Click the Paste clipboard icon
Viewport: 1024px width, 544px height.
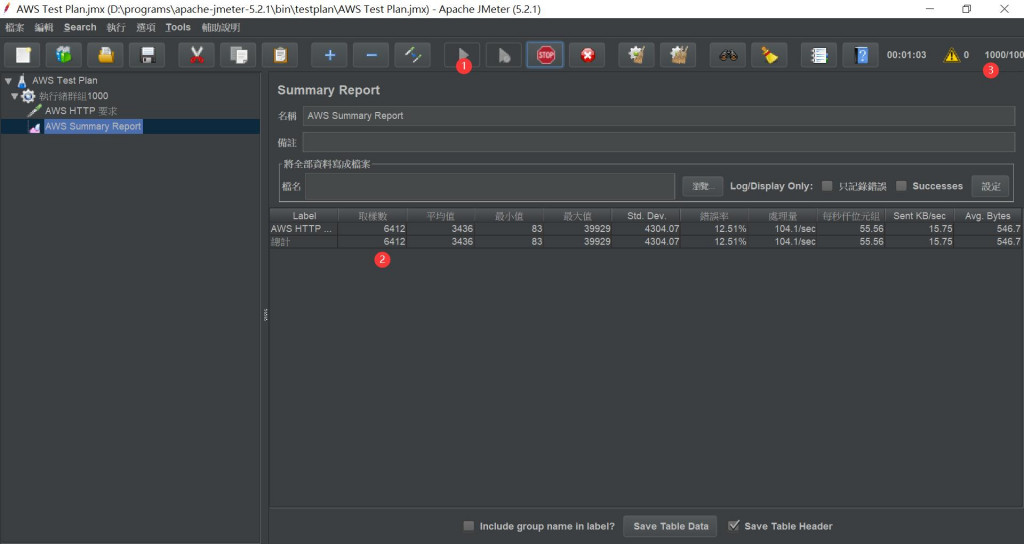[x=280, y=56]
